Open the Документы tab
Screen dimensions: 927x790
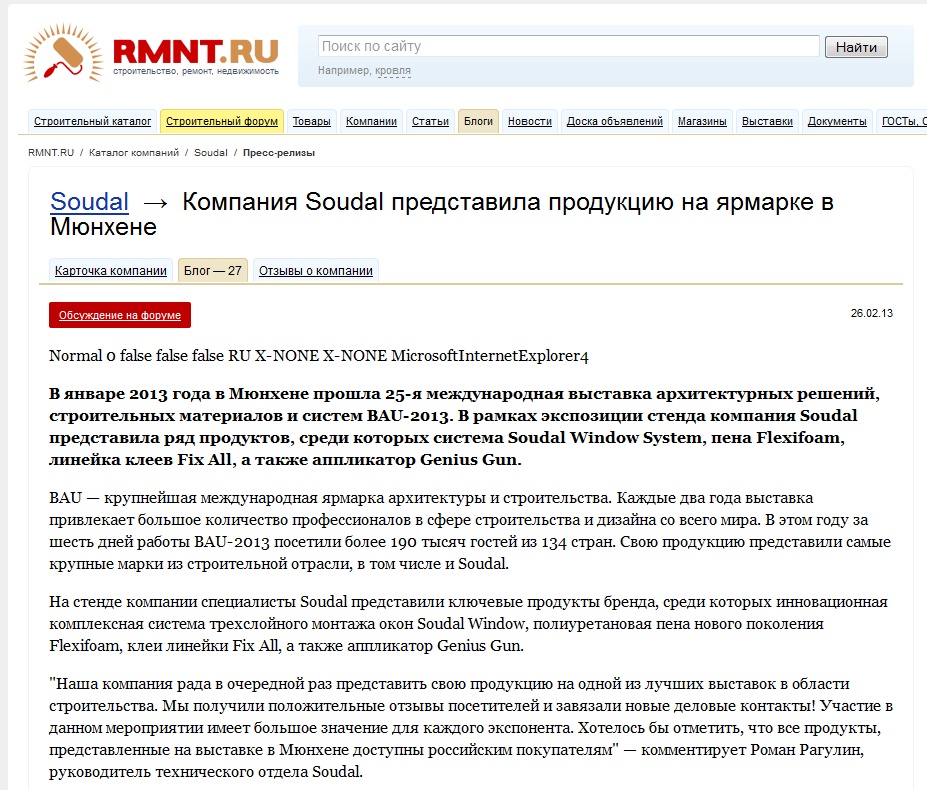click(x=837, y=121)
